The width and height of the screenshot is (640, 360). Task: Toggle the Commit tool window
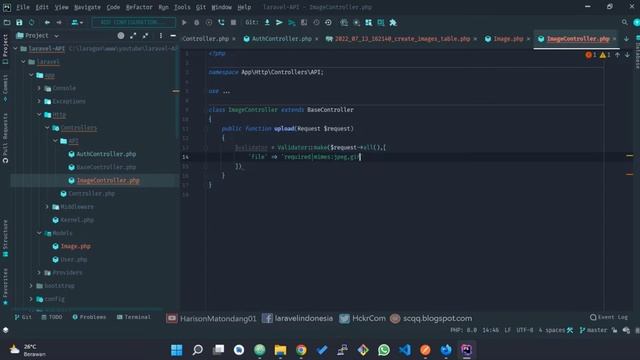[5, 88]
